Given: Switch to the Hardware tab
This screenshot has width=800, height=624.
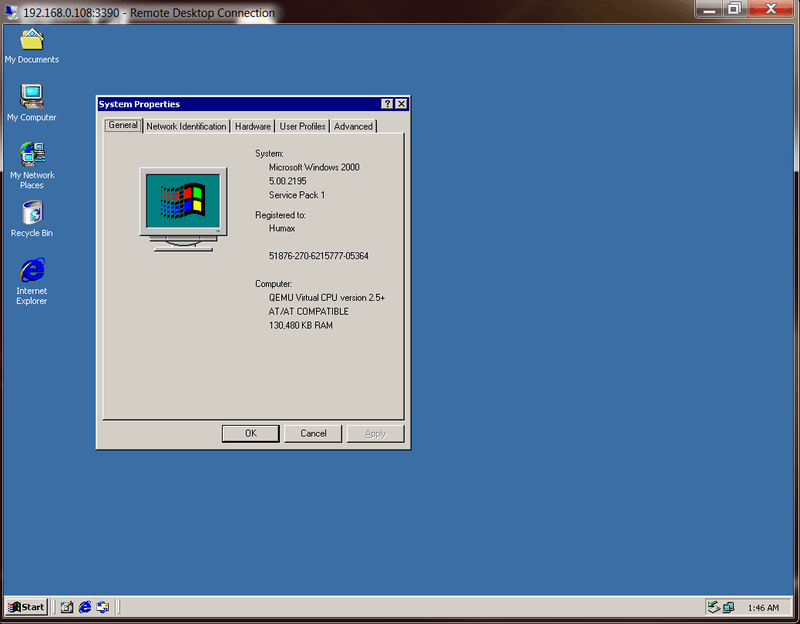Looking at the screenshot, I should point(253,127).
